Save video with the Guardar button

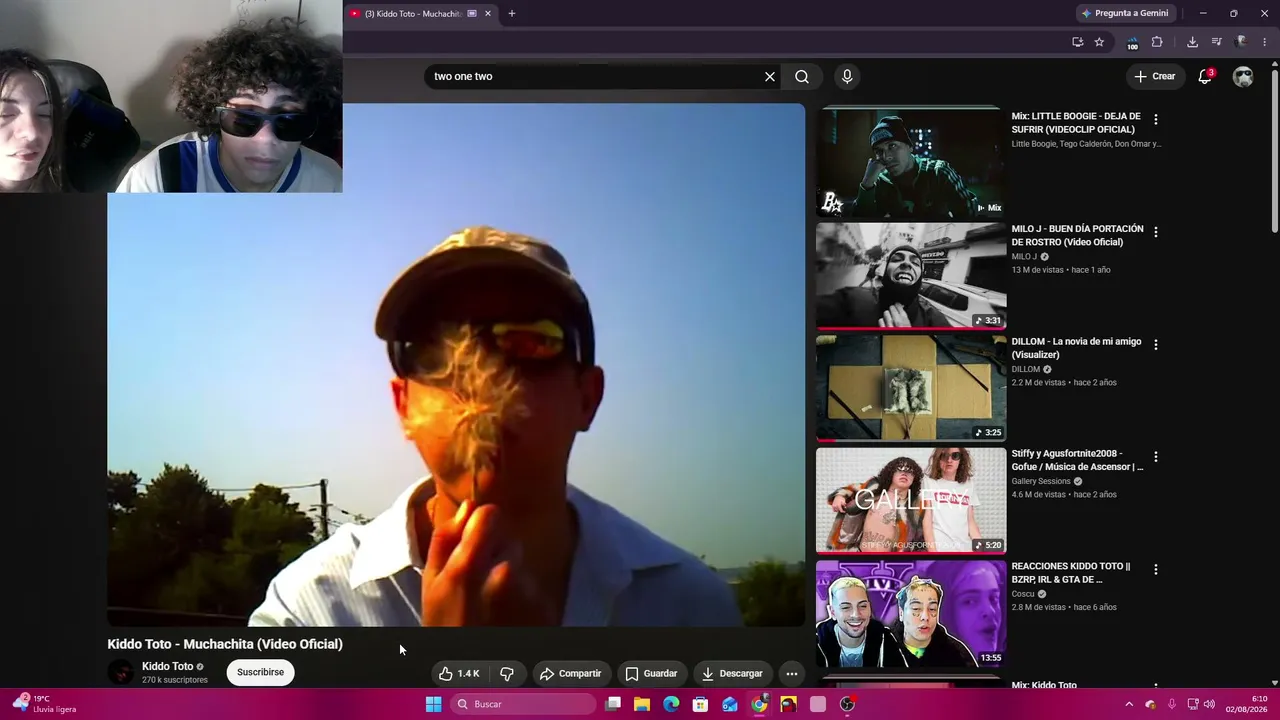651,673
